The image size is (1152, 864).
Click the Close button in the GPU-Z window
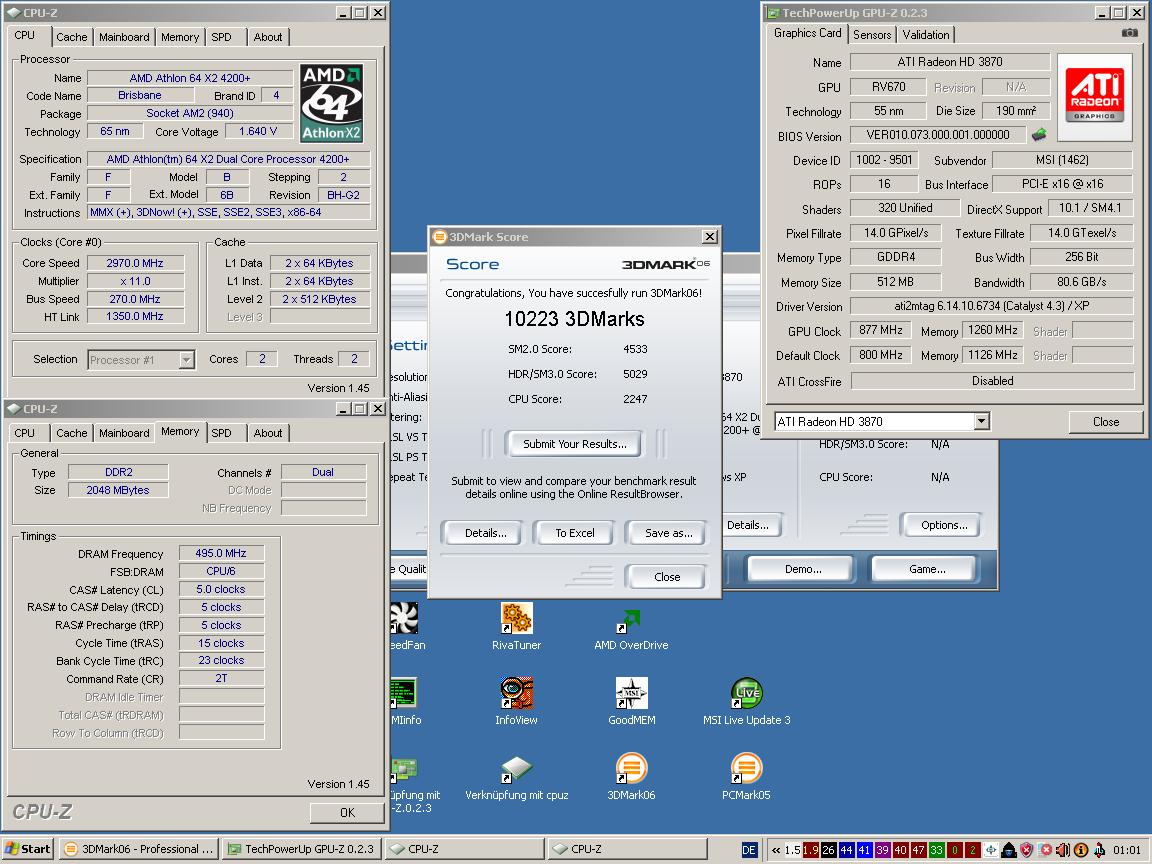(x=1106, y=422)
